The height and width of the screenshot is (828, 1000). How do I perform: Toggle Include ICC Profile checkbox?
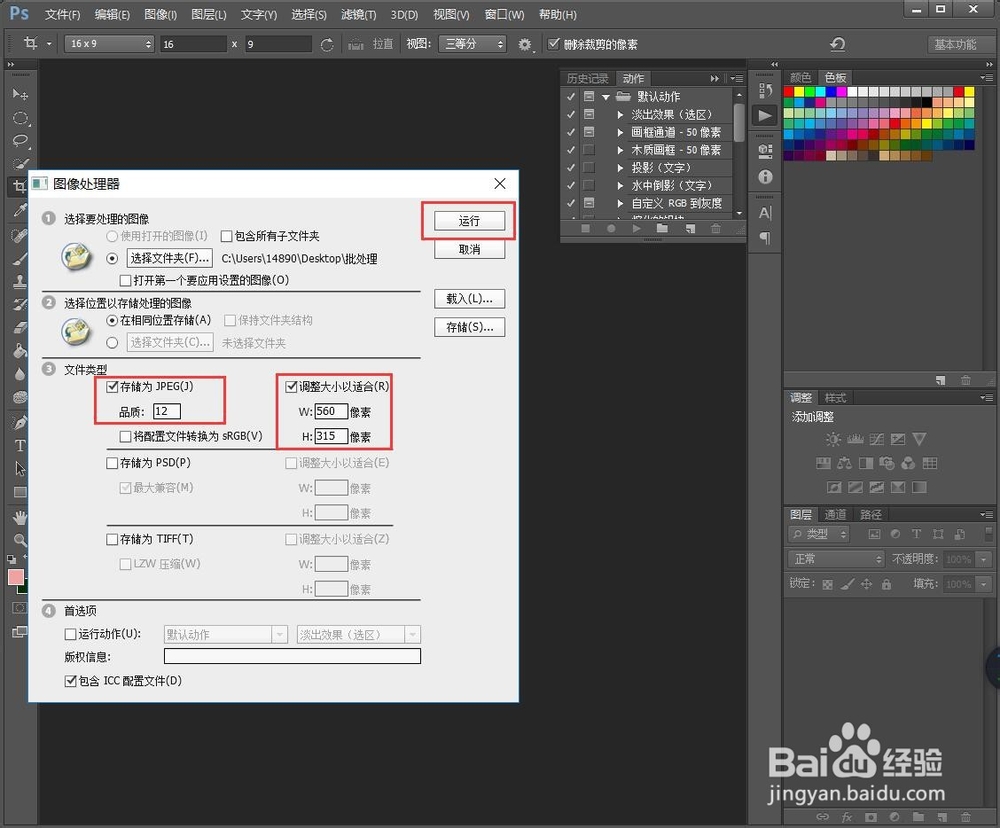pyautogui.click(x=71, y=681)
